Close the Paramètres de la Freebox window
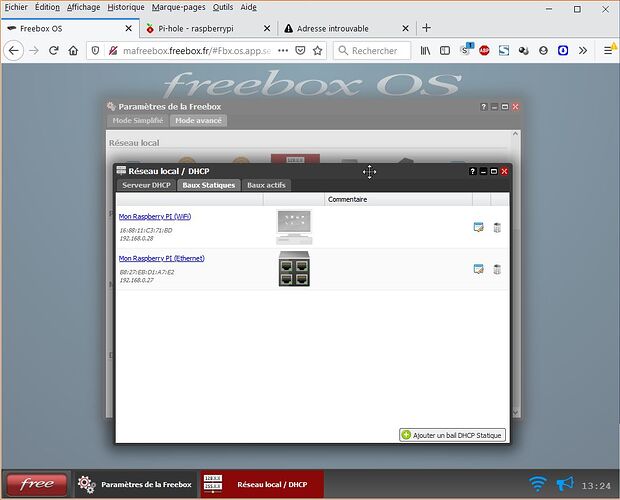 point(516,107)
